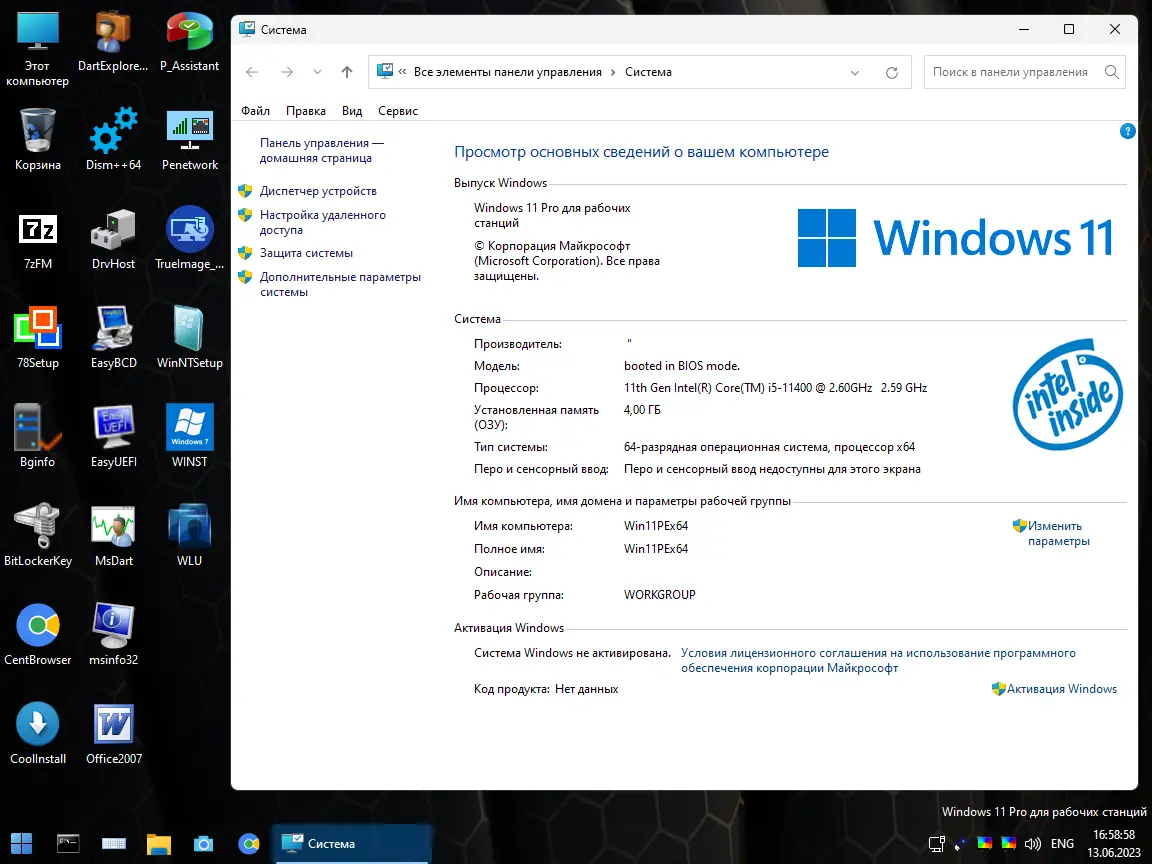Image resolution: width=1152 pixels, height=864 pixels.
Task: Open the Файл menu
Action: tap(255, 111)
